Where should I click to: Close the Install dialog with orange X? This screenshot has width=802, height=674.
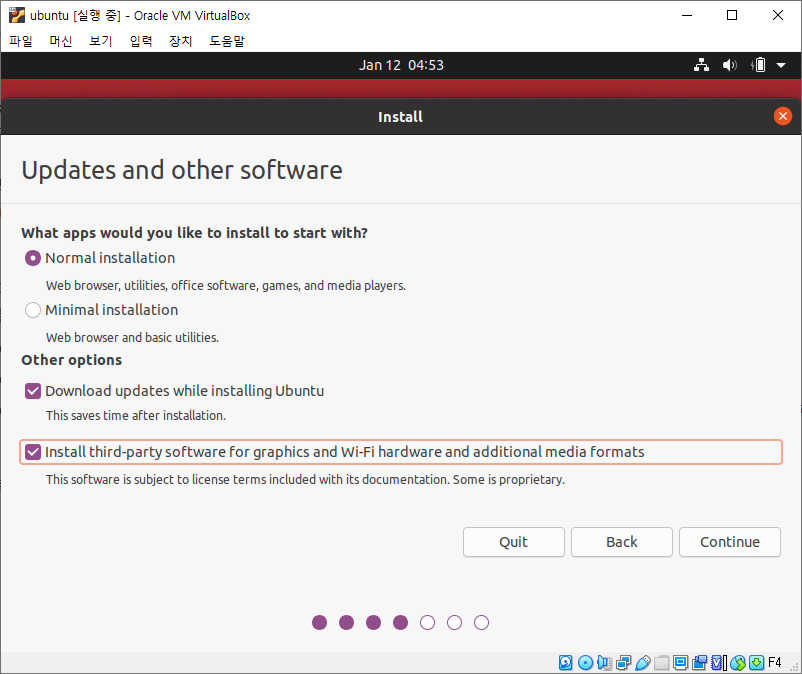pyautogui.click(x=783, y=116)
